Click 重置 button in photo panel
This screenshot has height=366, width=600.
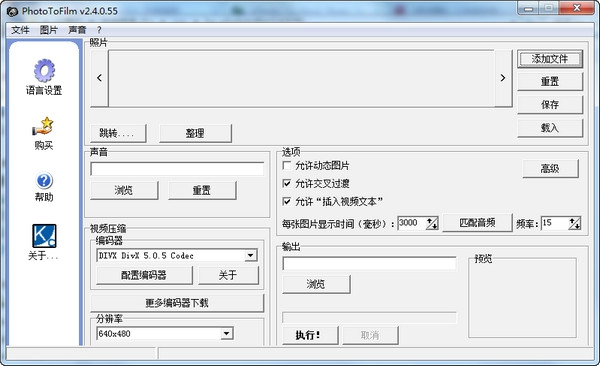point(550,82)
